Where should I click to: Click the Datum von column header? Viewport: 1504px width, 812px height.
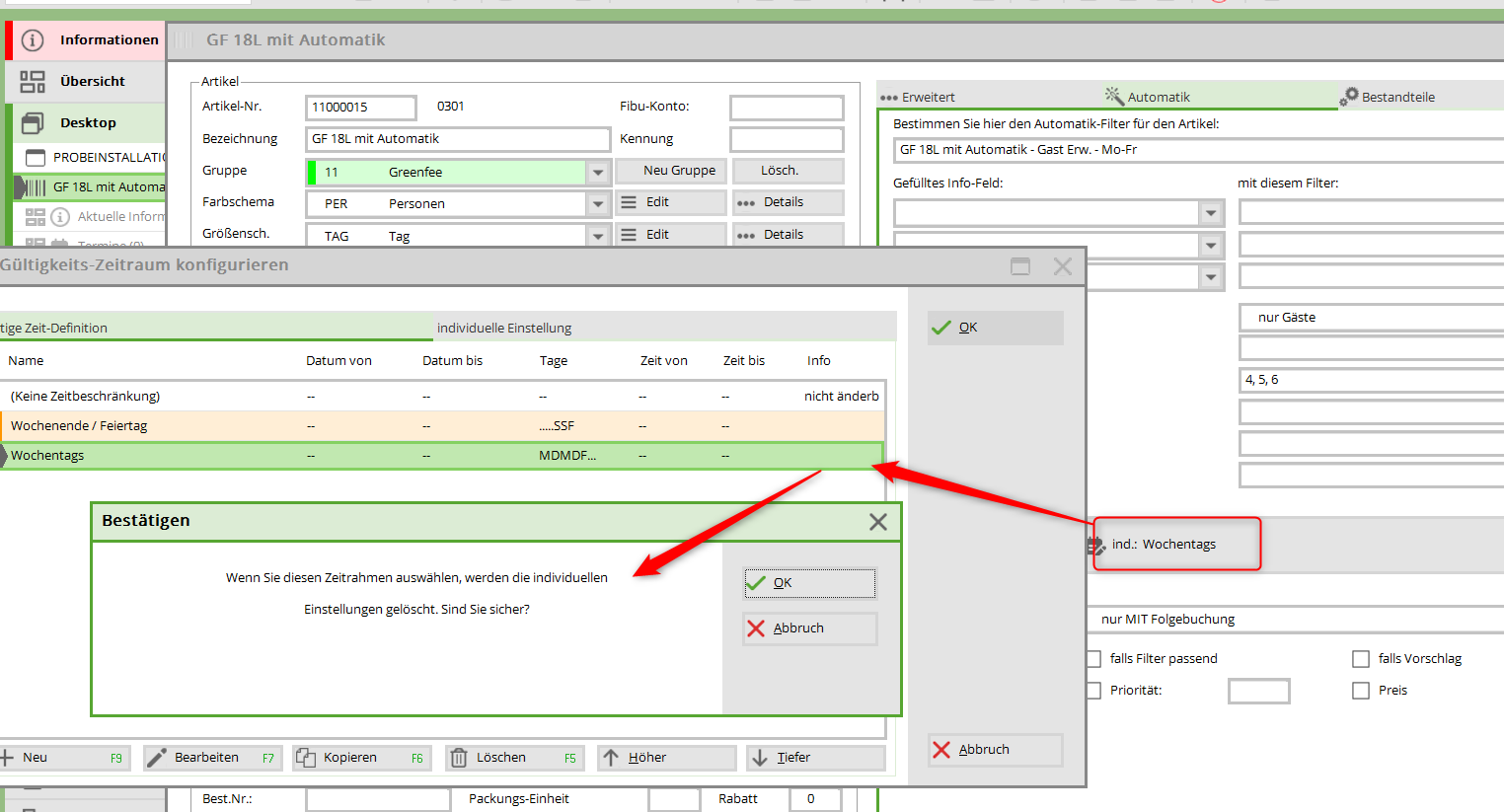(x=338, y=361)
